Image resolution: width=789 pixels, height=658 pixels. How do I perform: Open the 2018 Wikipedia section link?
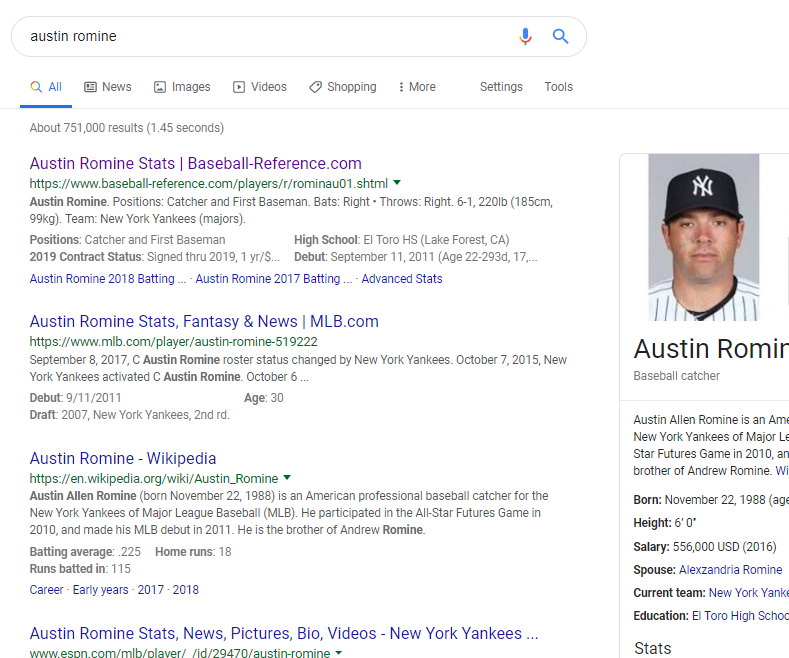186,590
